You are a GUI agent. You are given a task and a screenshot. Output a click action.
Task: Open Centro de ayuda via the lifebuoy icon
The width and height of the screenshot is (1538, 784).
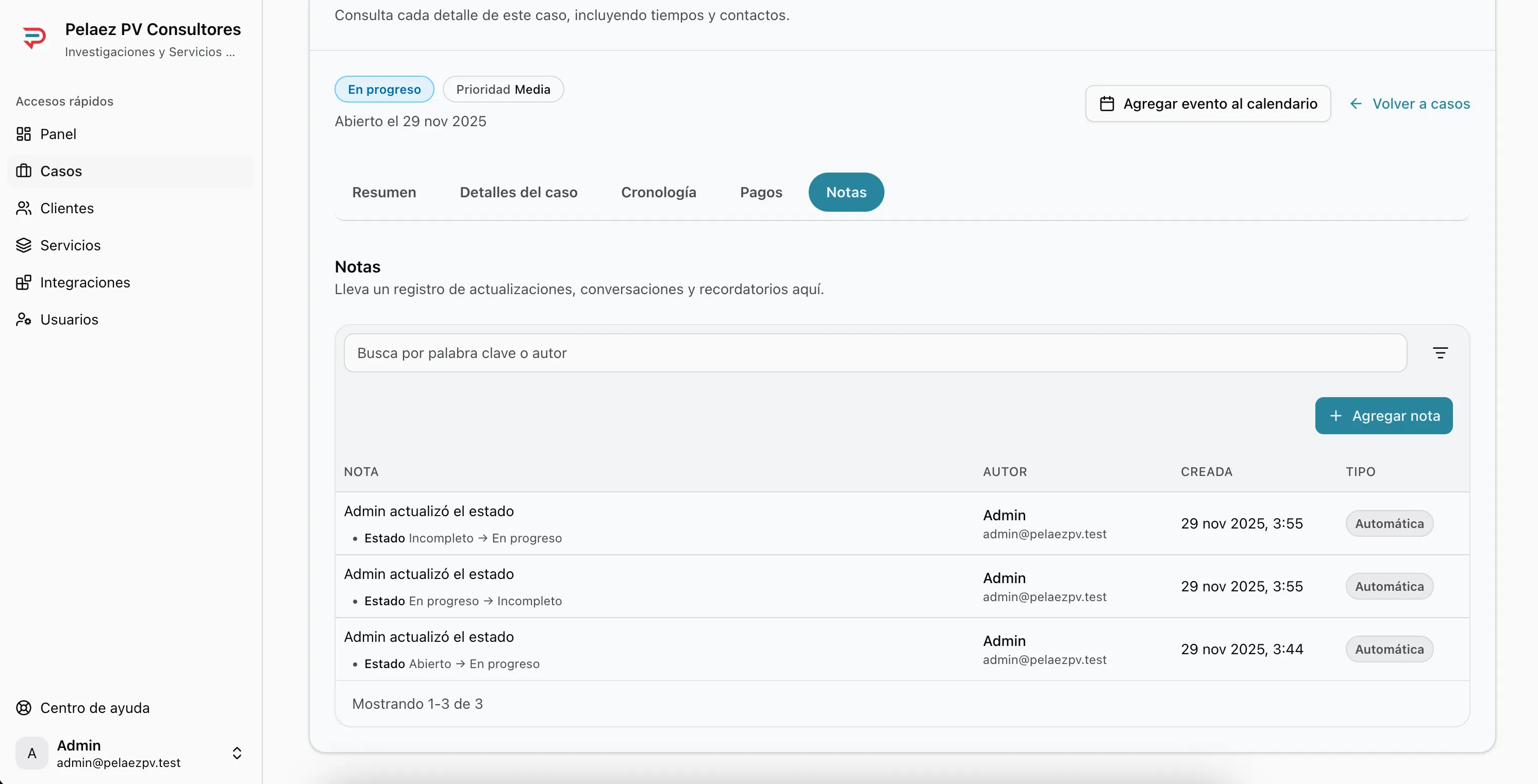click(23, 708)
